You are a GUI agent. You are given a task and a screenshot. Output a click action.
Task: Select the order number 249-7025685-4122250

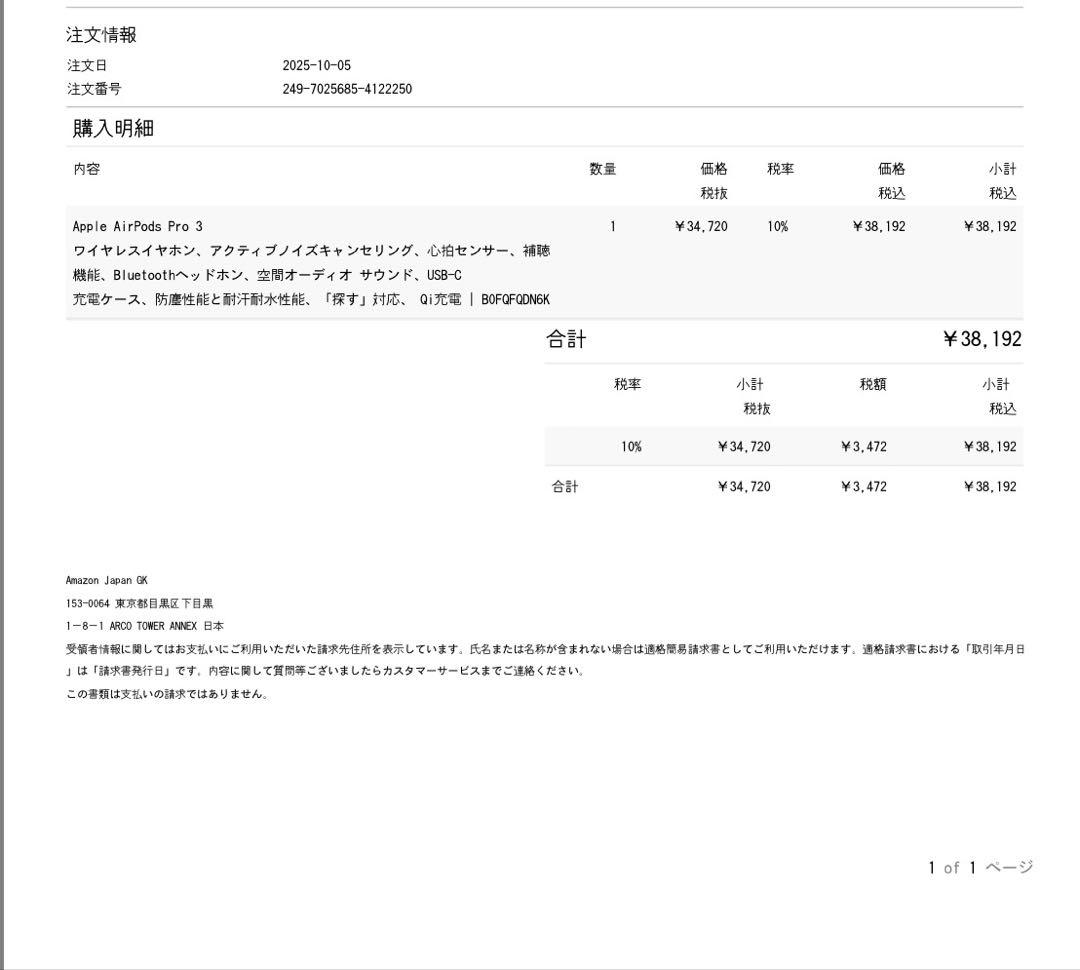[x=347, y=88]
